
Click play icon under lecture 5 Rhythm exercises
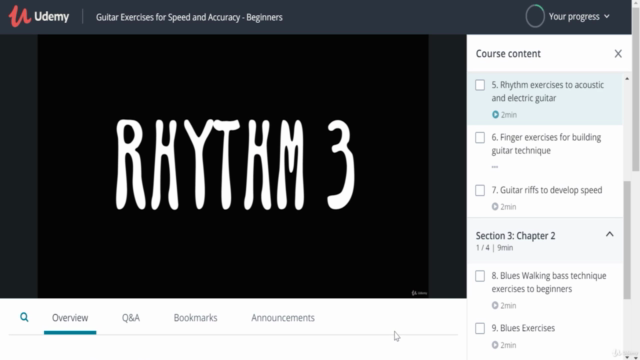click(x=495, y=115)
